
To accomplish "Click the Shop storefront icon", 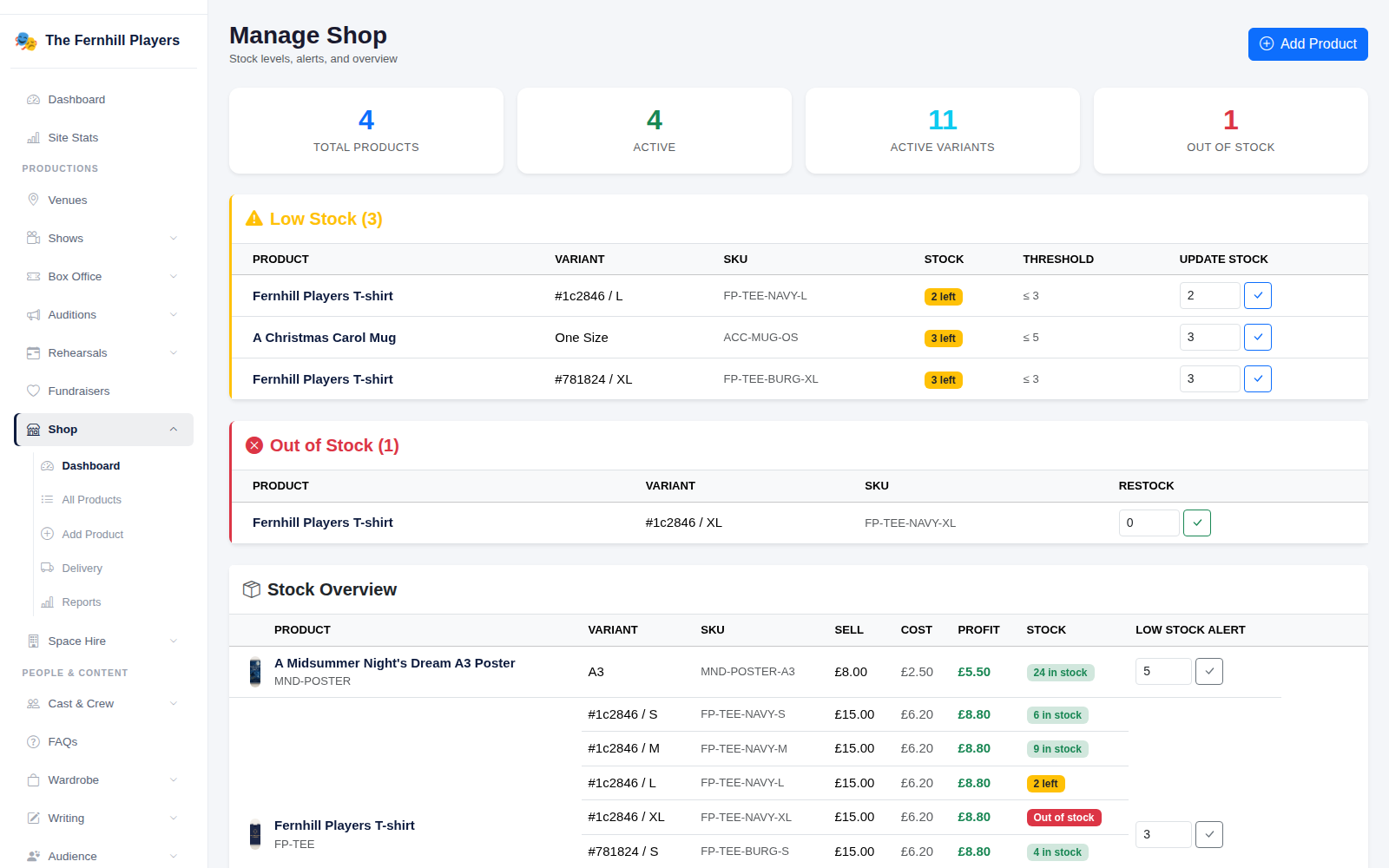I will pyautogui.click(x=33, y=430).
